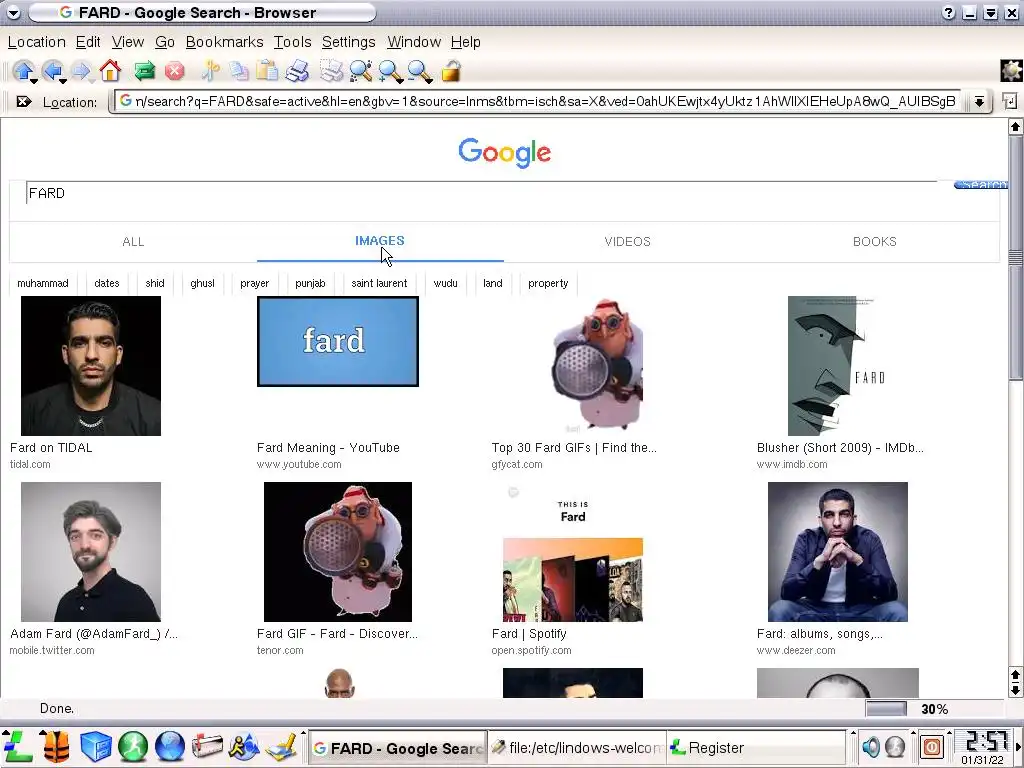Screen dimensions: 1024x768
Task: Switch to the VIDEOS results tab
Action: point(628,242)
